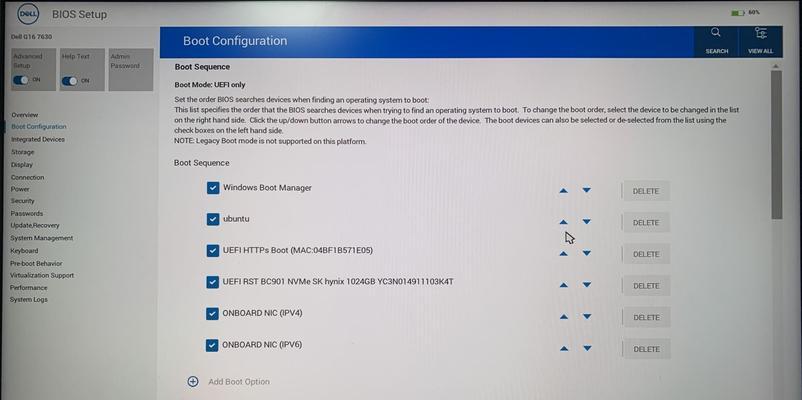
Task: Move ONBOARD NIC (IPV6) down
Action: click(x=587, y=348)
